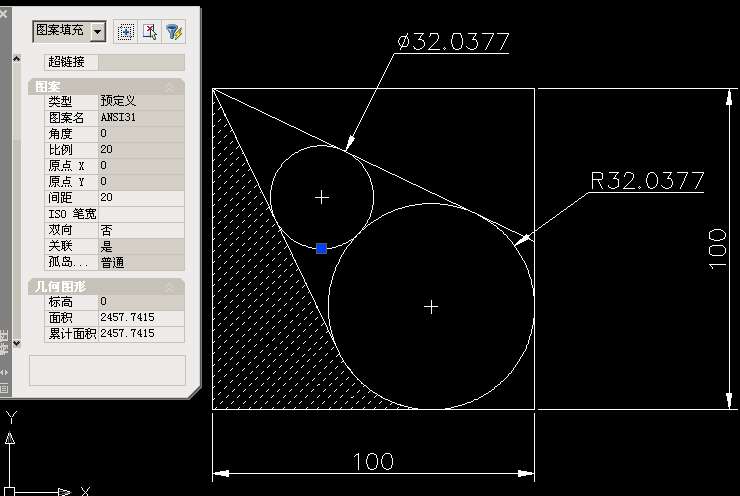Viewport: 740px width, 496px height.
Task: Edit the 角度 value field
Action: click(141, 133)
